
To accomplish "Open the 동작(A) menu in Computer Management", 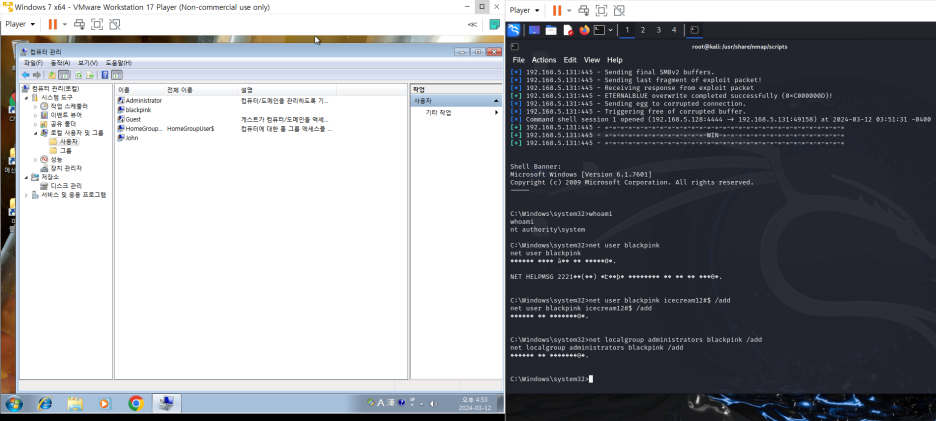I will (60, 63).
